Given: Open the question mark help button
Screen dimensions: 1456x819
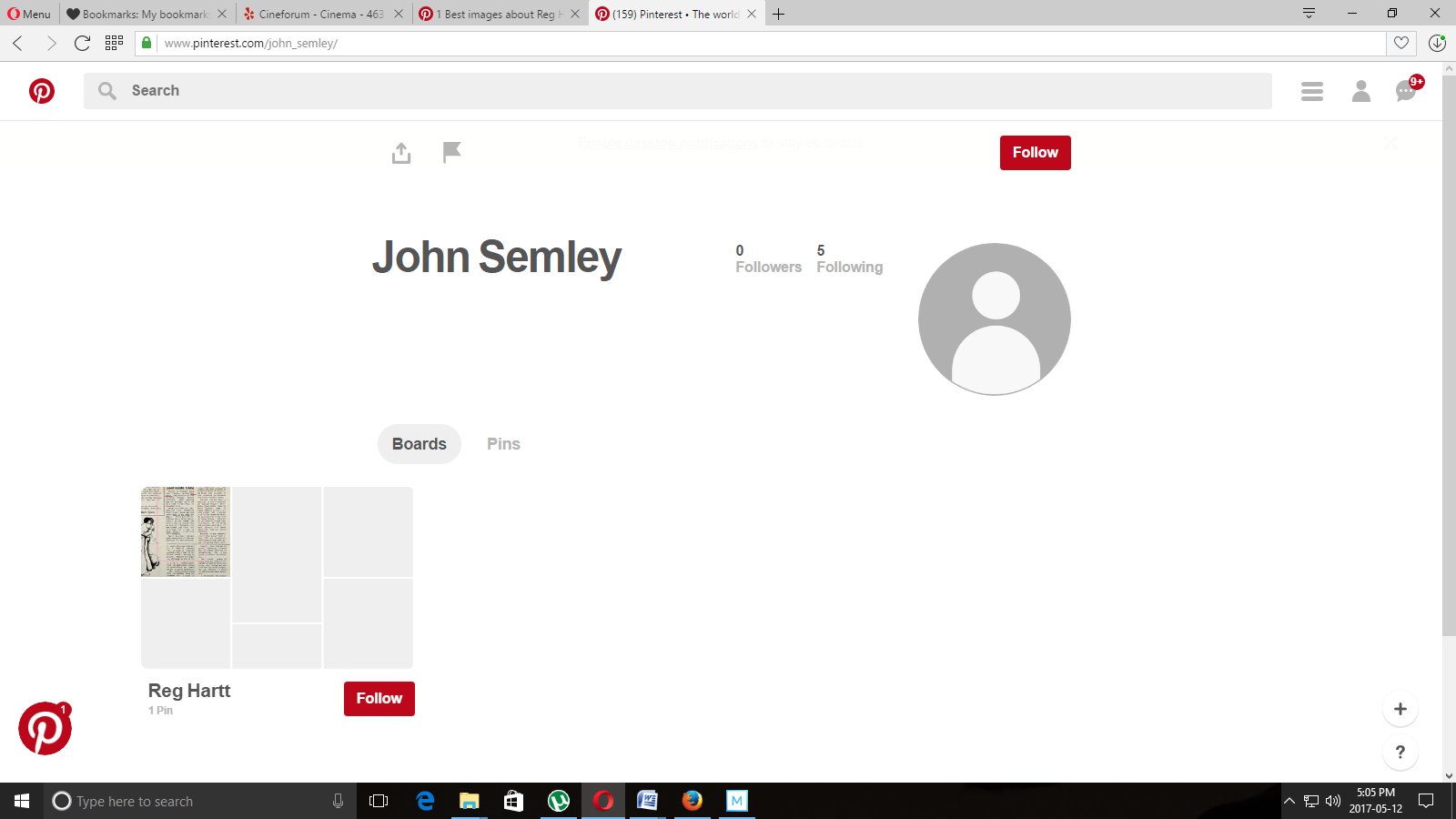Looking at the screenshot, I should [x=1400, y=752].
